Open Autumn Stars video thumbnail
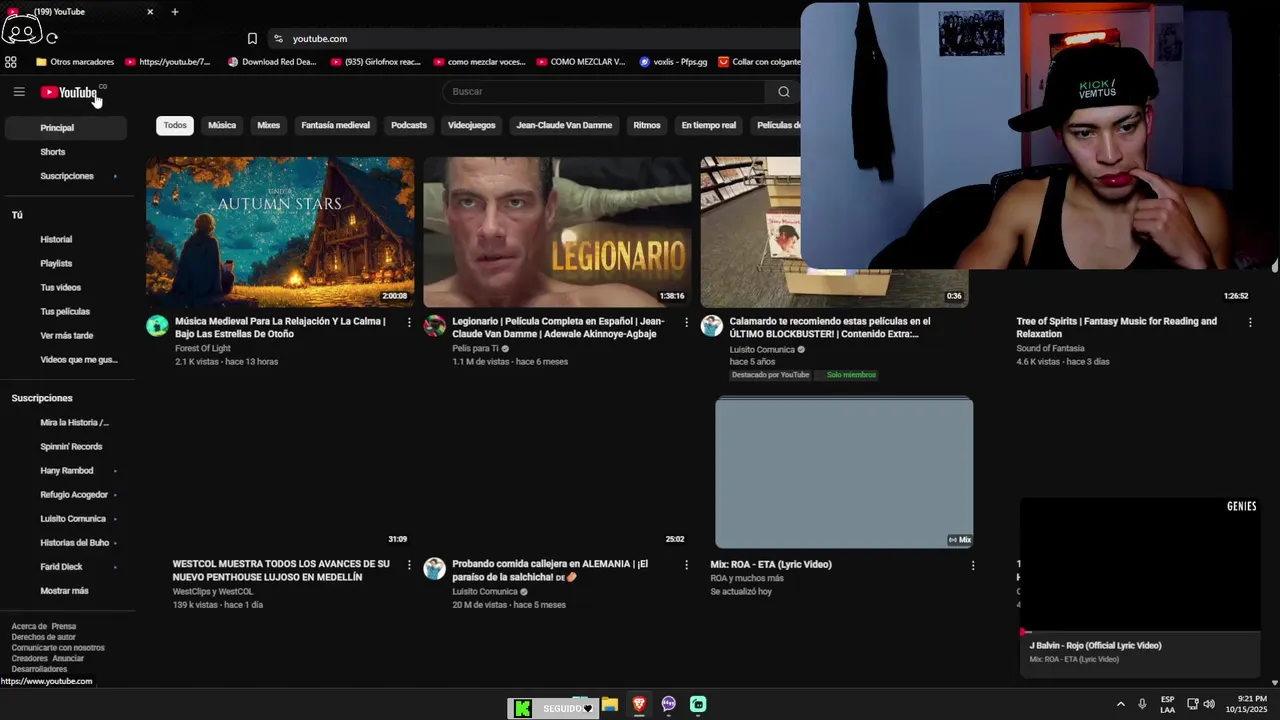The image size is (1280, 720). tap(280, 232)
